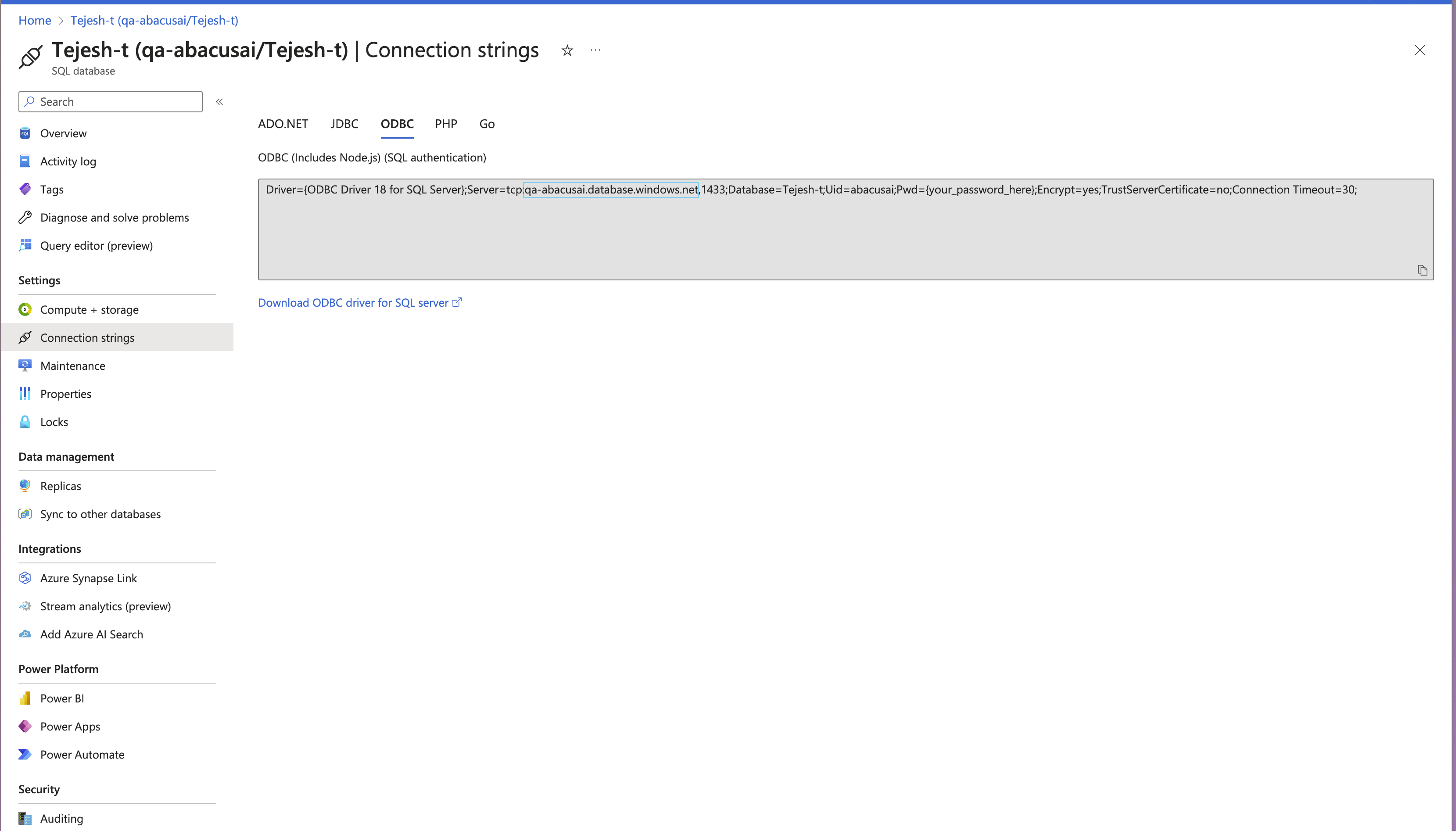Collapse the left sidebar
1456x831 pixels.
[219, 102]
